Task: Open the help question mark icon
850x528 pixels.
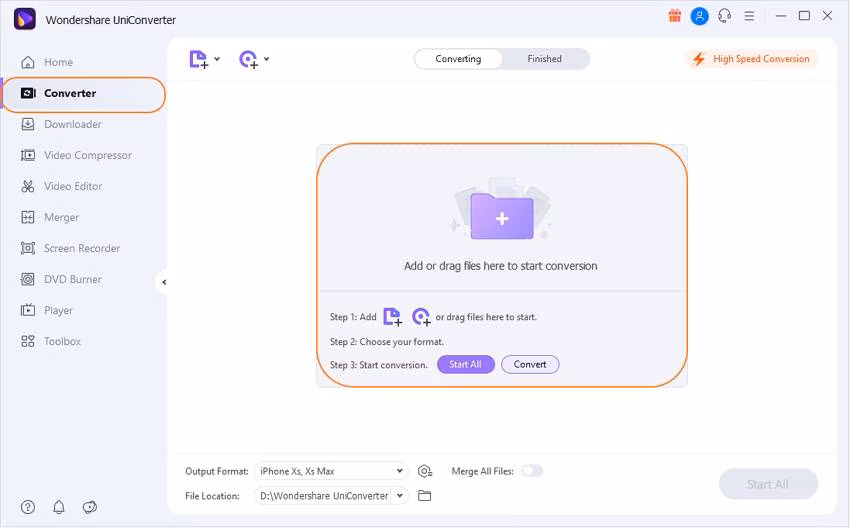Action: coord(28,507)
